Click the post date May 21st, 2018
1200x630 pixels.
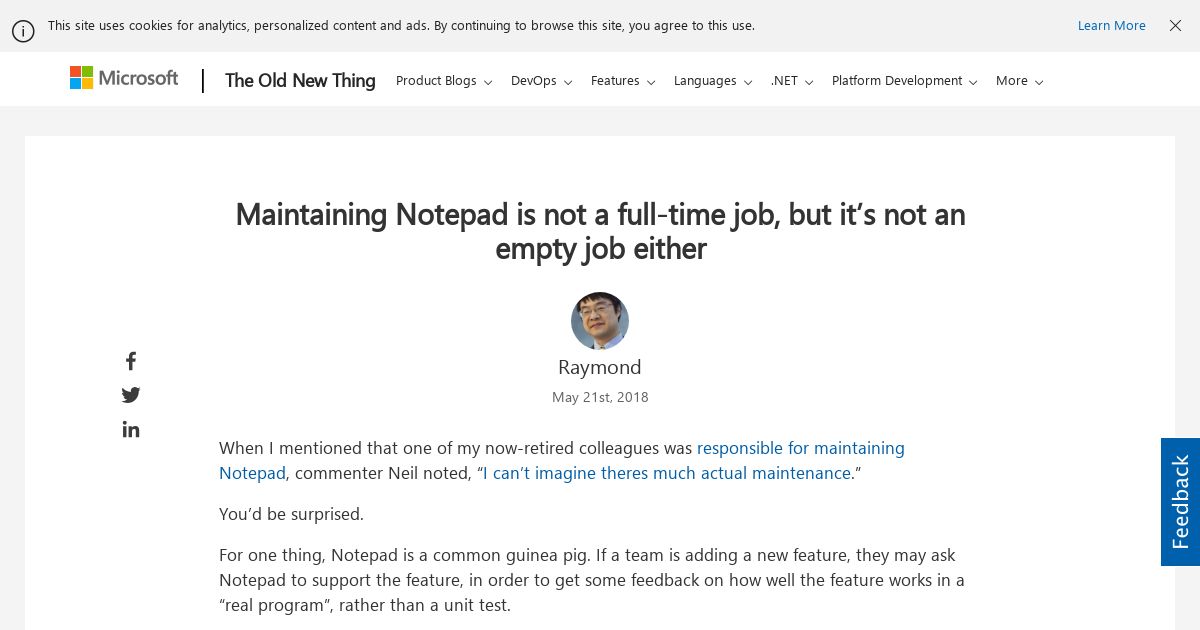(600, 397)
